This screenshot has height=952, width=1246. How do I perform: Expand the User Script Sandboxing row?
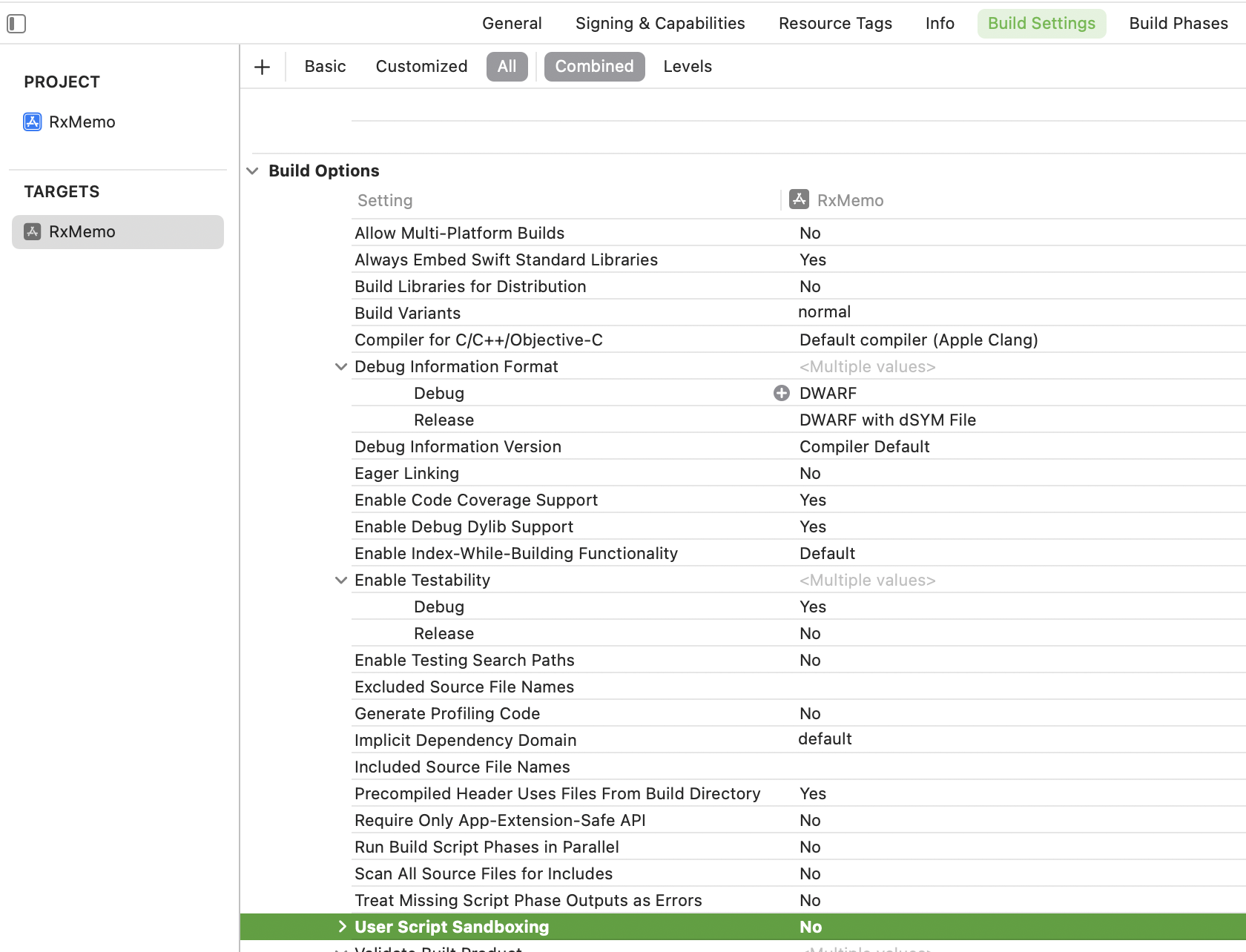pos(342,927)
